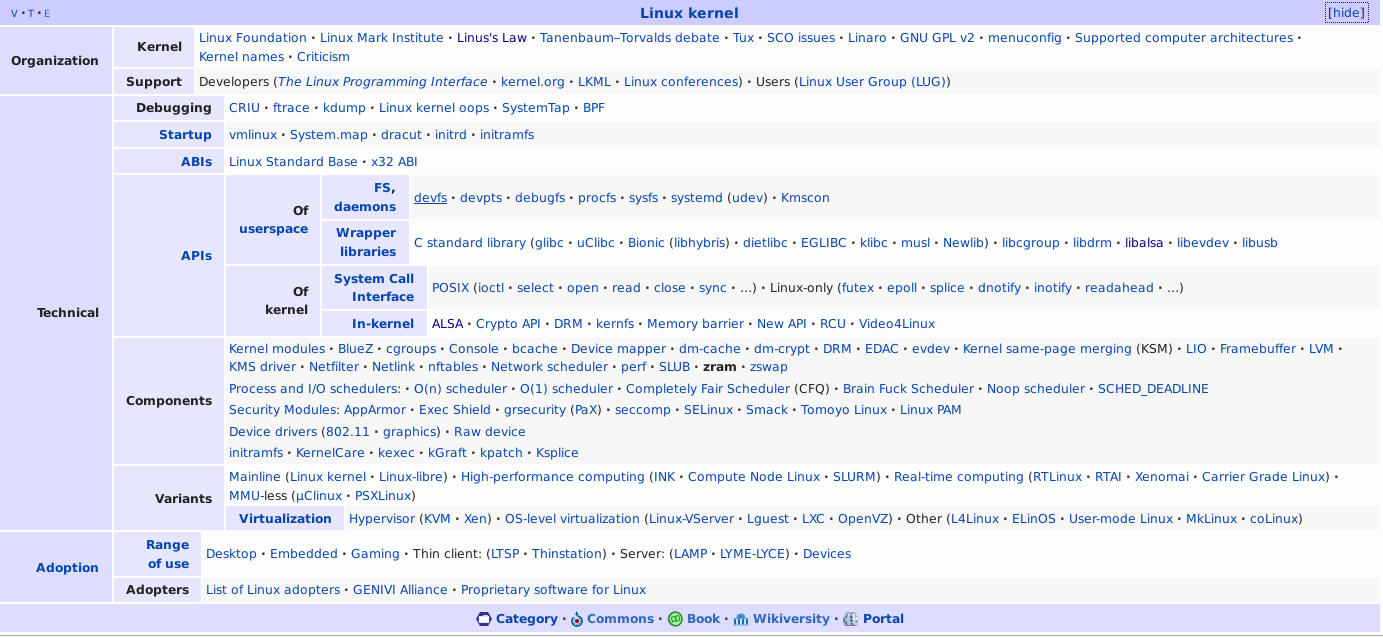Click the GNU GPL v2 link
Viewport: 1383px width, 638px height.
(937, 38)
